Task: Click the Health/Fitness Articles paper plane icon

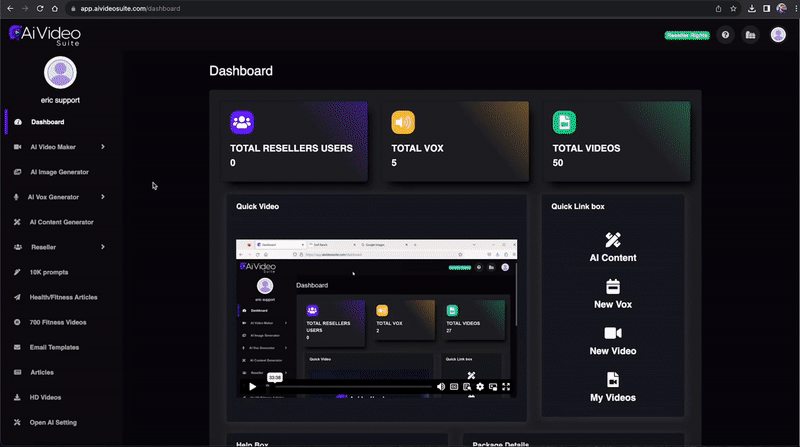Action: tap(17, 297)
